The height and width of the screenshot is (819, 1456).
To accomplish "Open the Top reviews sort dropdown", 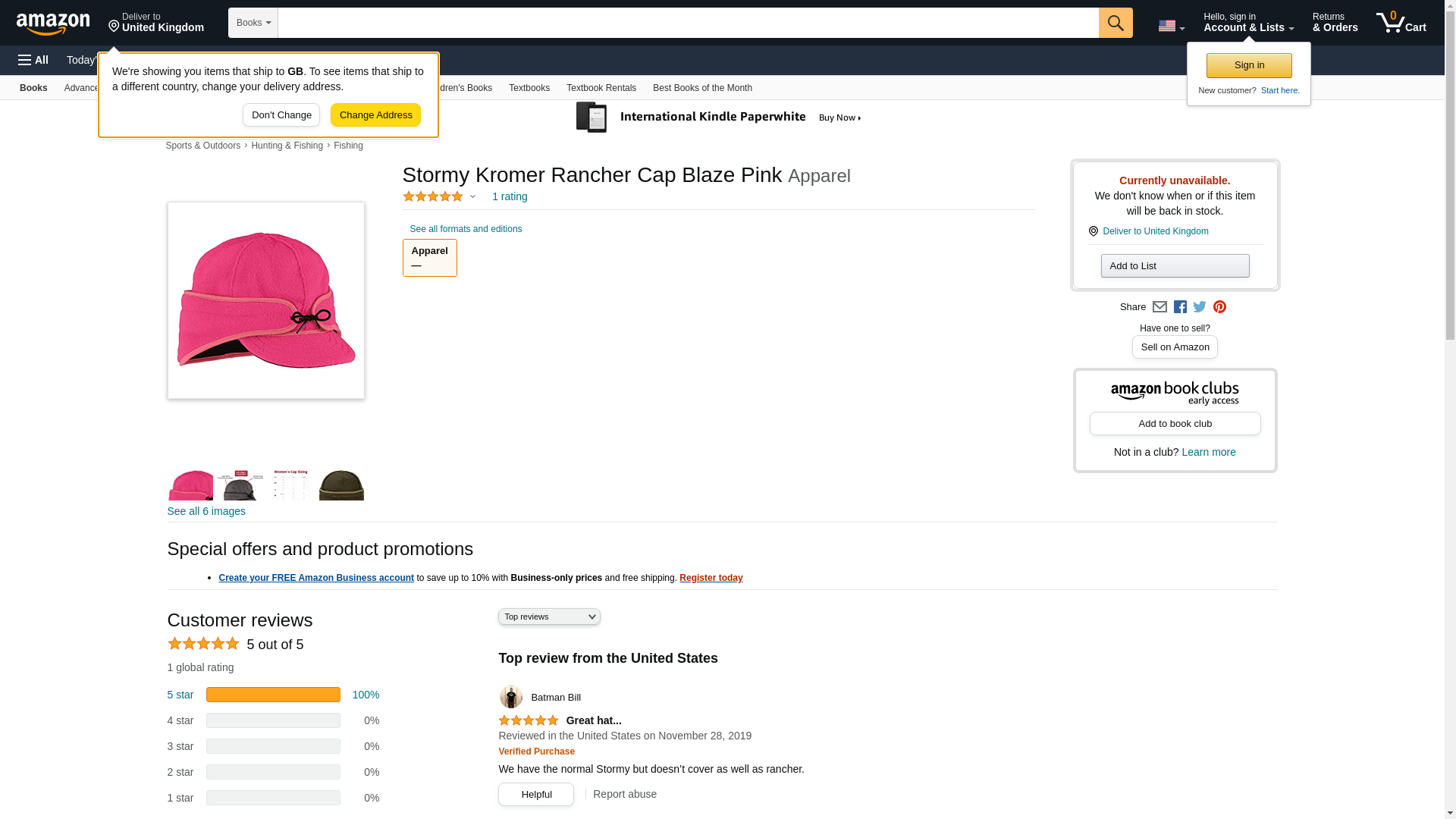I will click(549, 617).
